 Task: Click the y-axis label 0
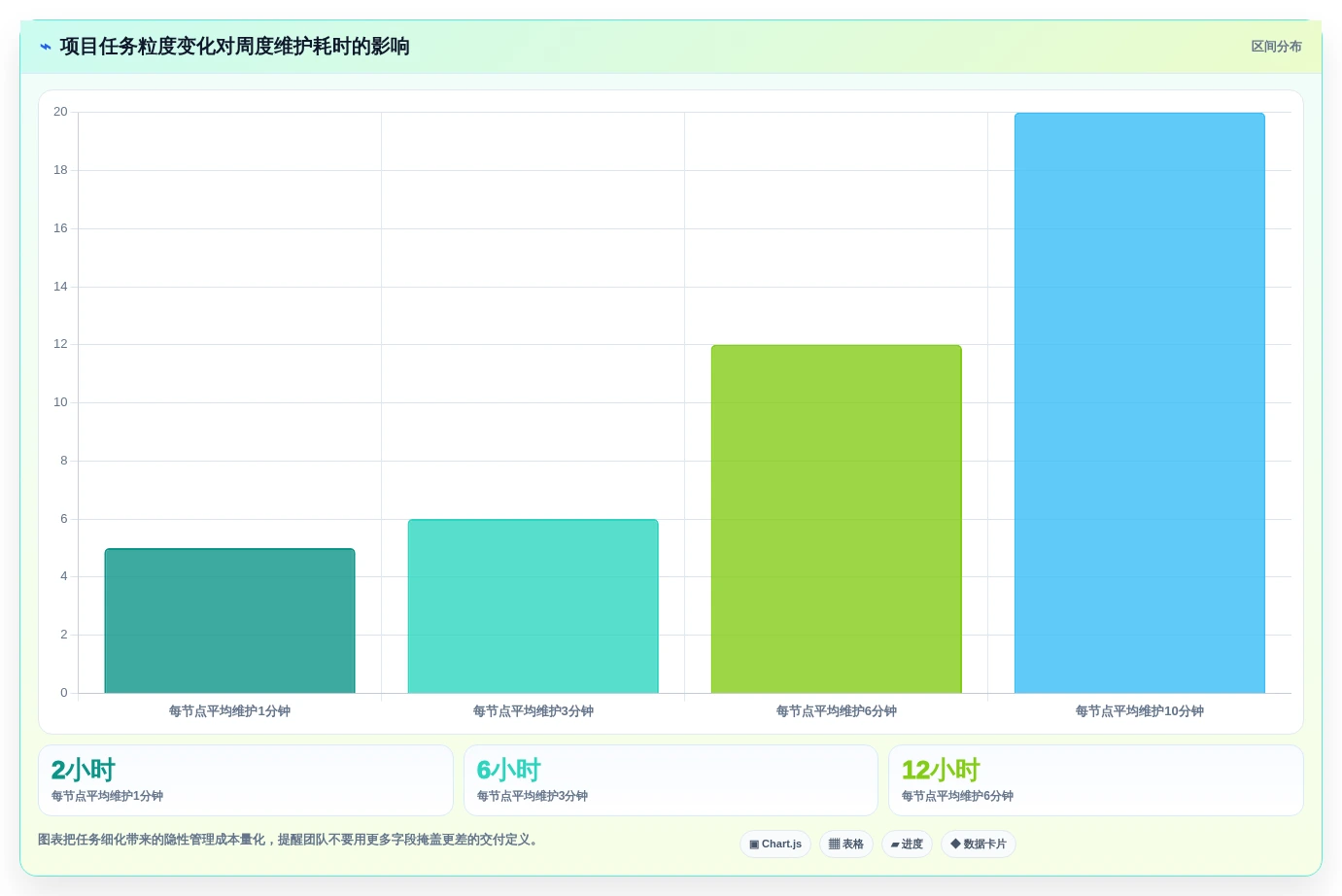pyautogui.click(x=64, y=693)
